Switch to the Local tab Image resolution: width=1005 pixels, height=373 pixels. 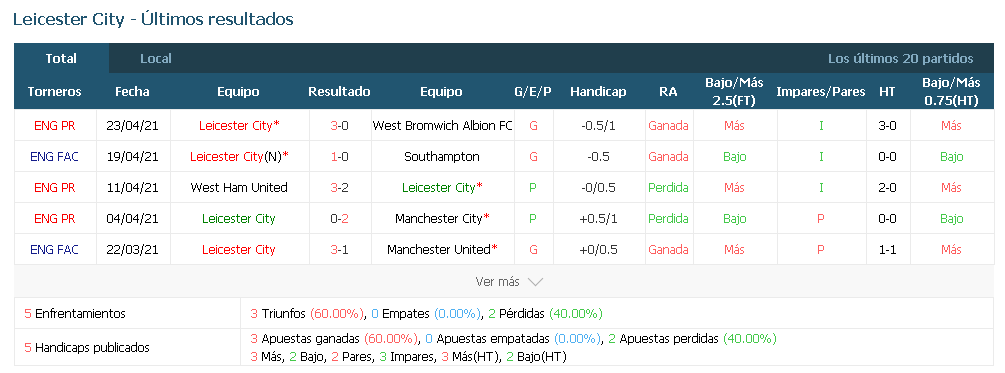coord(156,58)
